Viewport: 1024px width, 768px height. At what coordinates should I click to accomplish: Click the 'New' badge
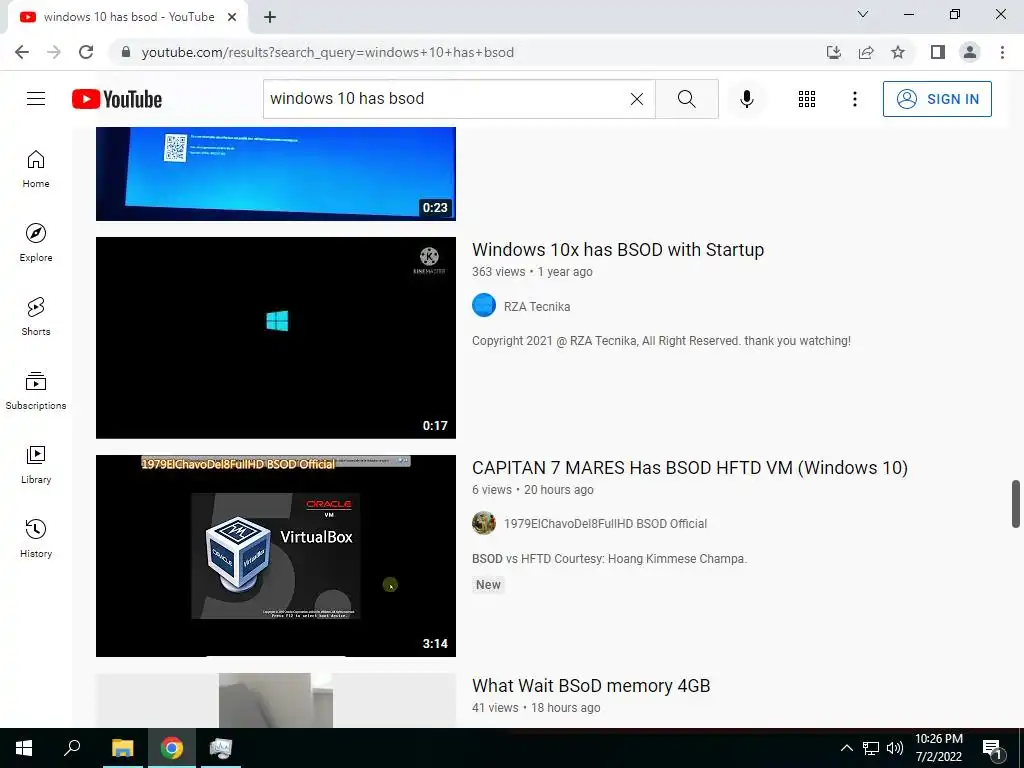pos(488,584)
